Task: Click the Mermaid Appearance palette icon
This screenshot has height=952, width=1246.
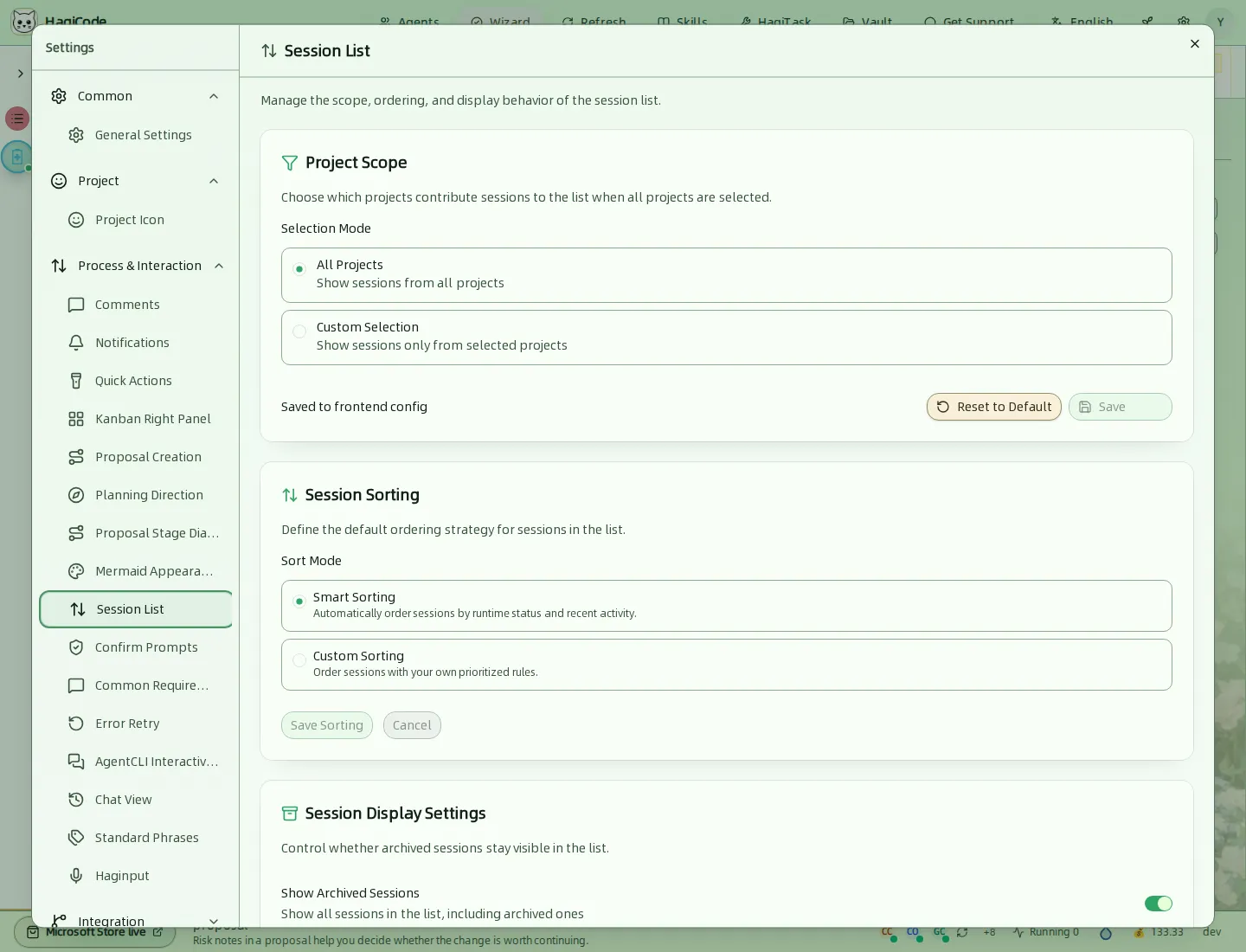Action: [76, 571]
